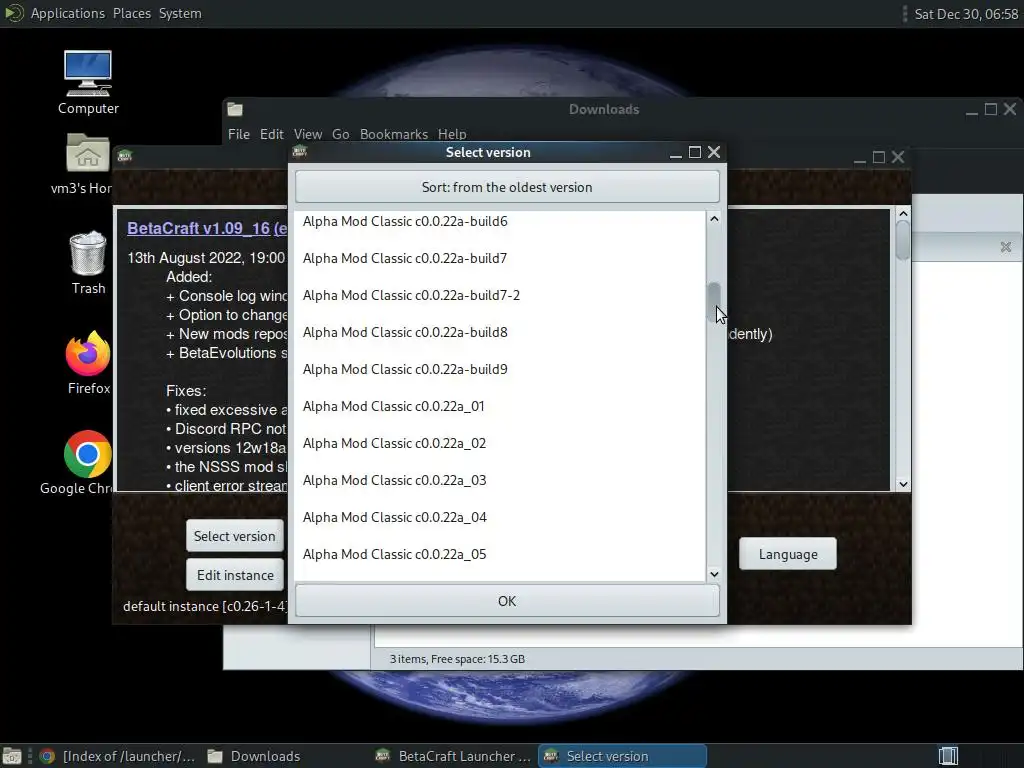Viewport: 1024px width, 768px height.
Task: Open the BetaCraft v1.09_16 changelog link
Action: click(x=206, y=229)
